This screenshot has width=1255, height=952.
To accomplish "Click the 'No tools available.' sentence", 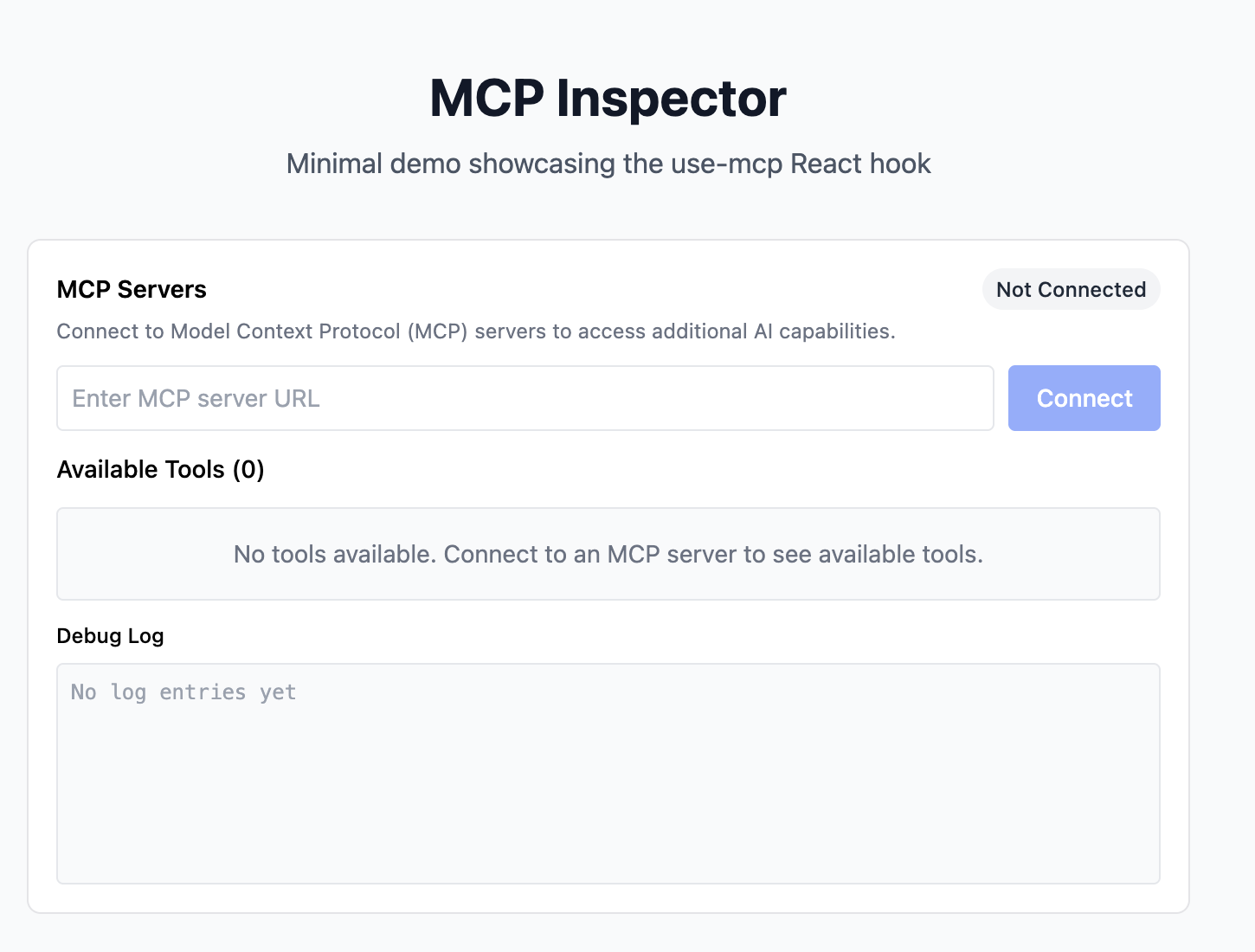I will pos(335,554).
